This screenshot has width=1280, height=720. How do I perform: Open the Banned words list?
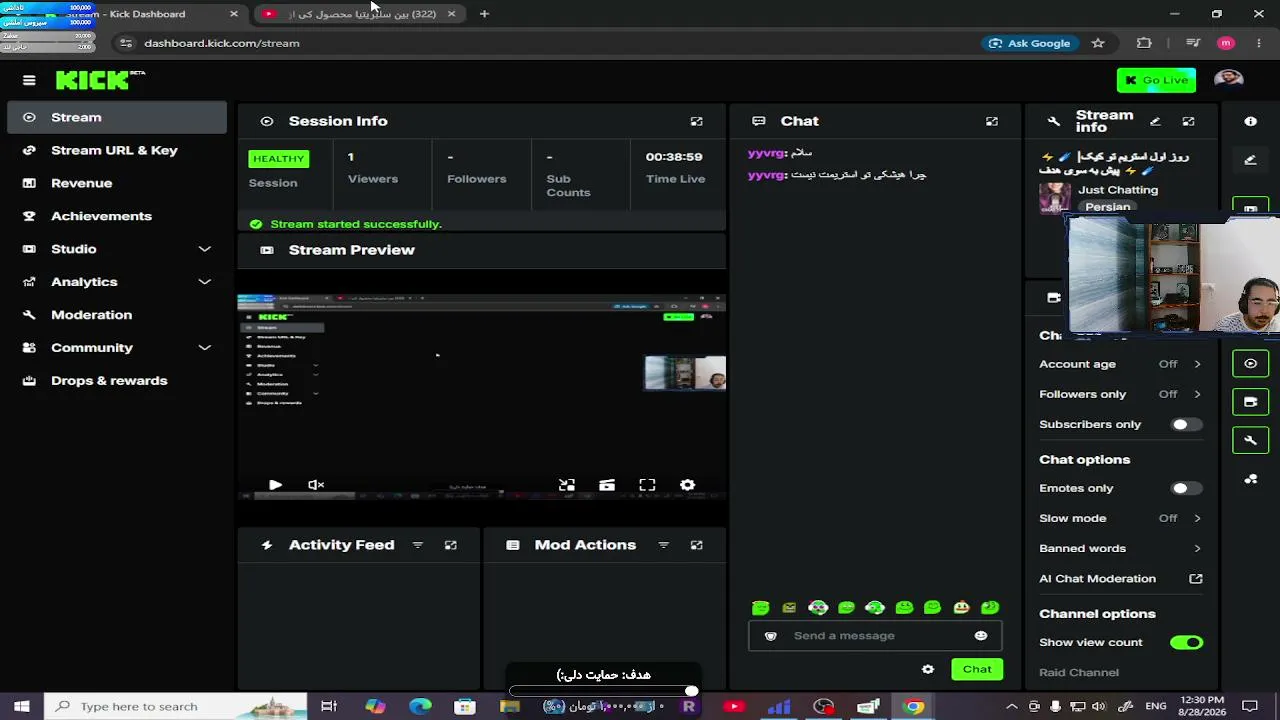[x=1121, y=548]
